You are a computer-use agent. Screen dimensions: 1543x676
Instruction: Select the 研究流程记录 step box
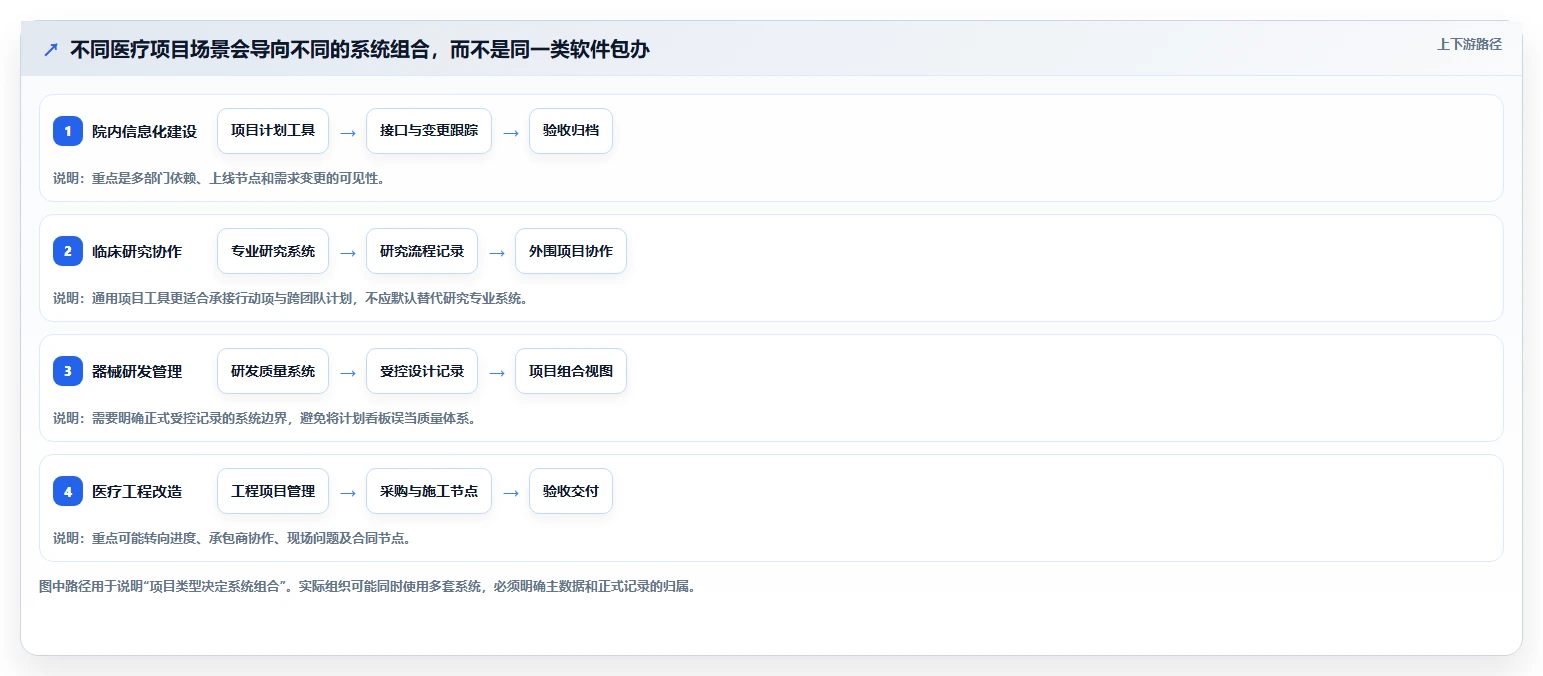pos(422,251)
